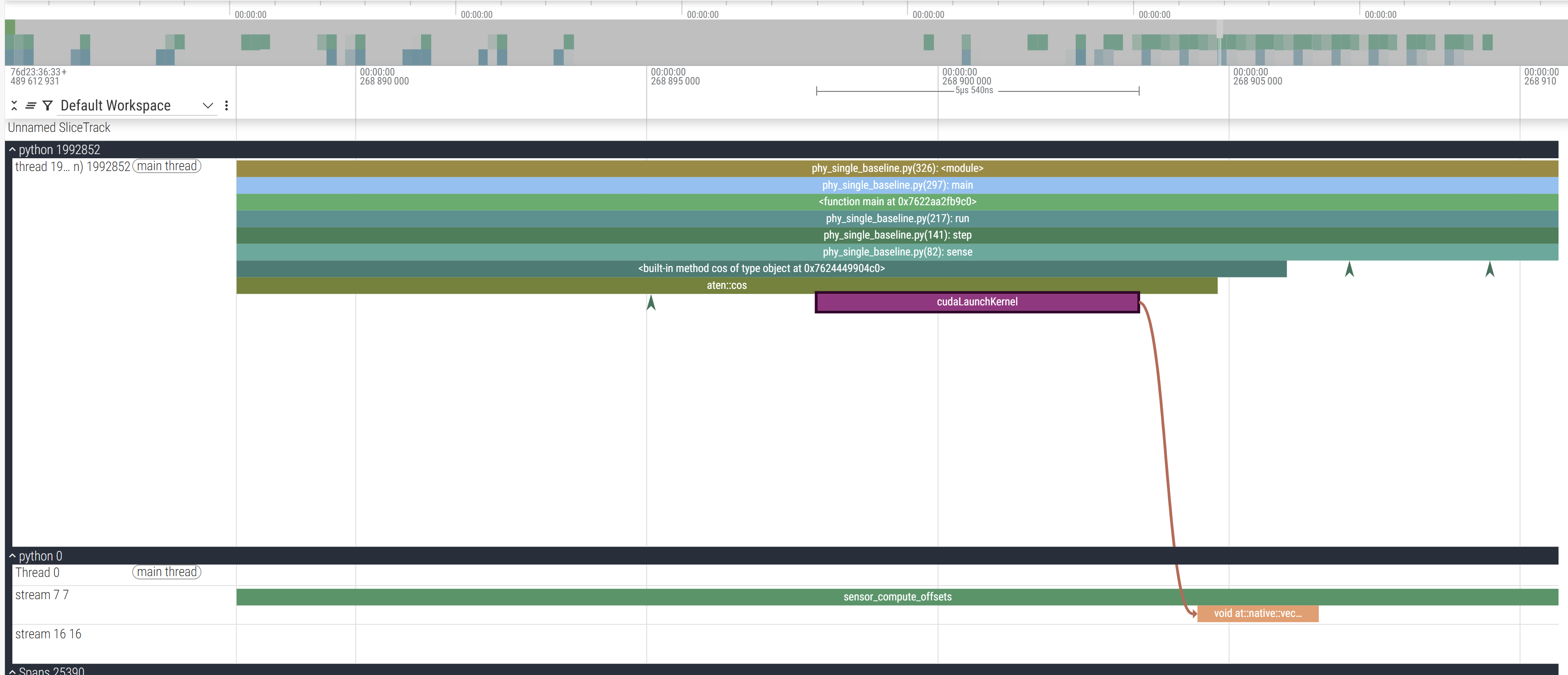Click the rightmost instant arrow under sense slice
This screenshot has width=1568, height=675.
(1489, 269)
